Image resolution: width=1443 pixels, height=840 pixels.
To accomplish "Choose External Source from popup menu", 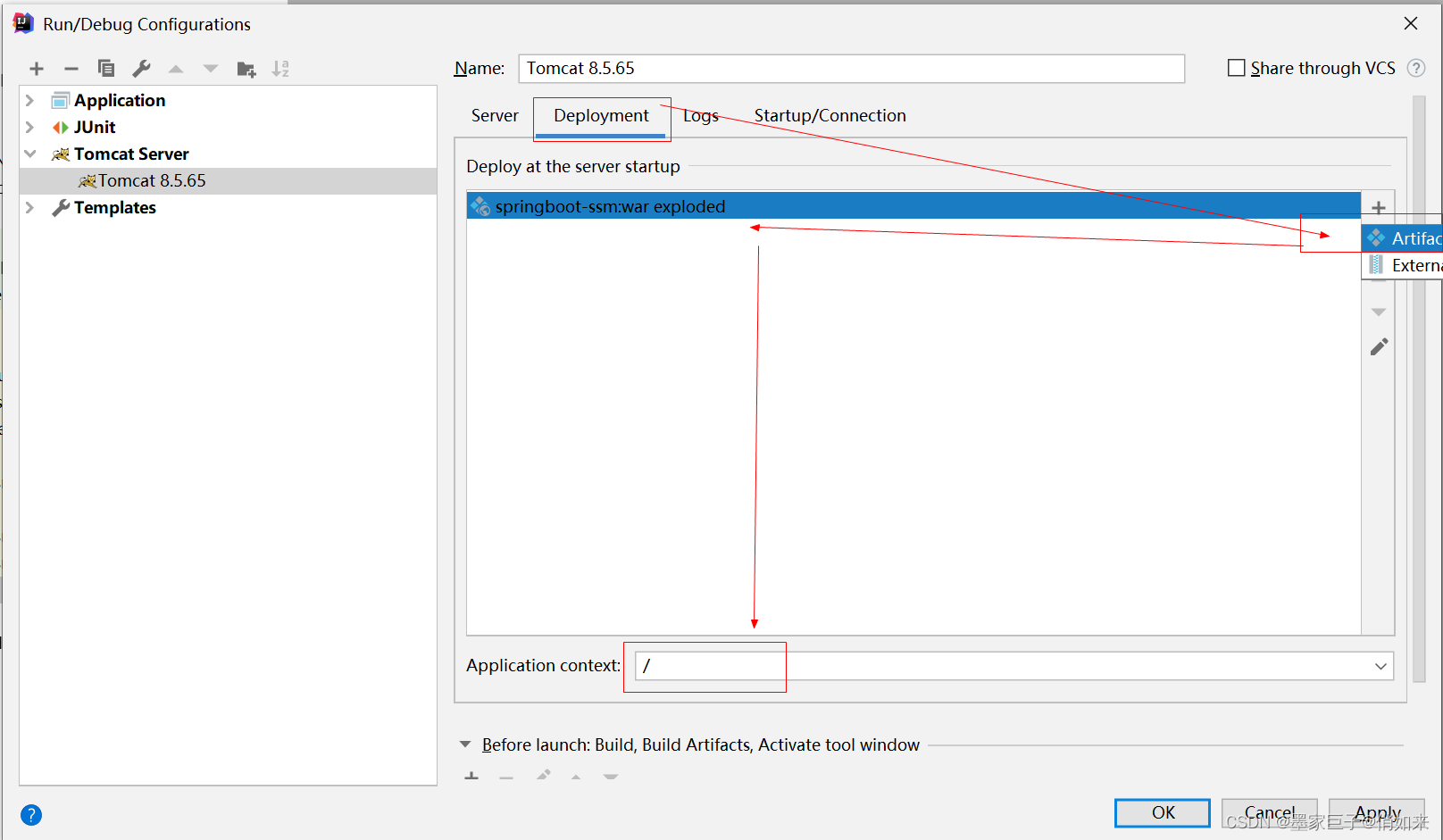I will [x=1402, y=265].
